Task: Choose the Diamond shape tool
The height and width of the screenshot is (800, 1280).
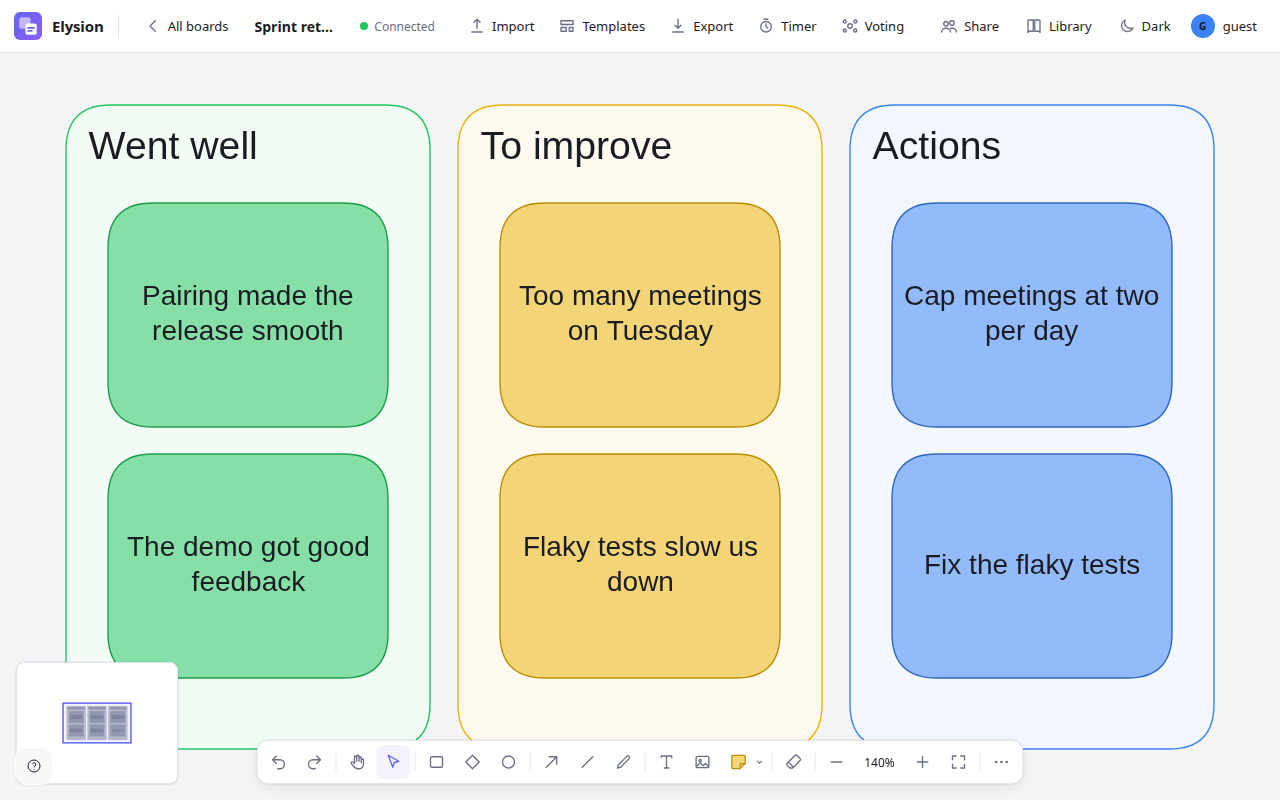Action: click(472, 762)
